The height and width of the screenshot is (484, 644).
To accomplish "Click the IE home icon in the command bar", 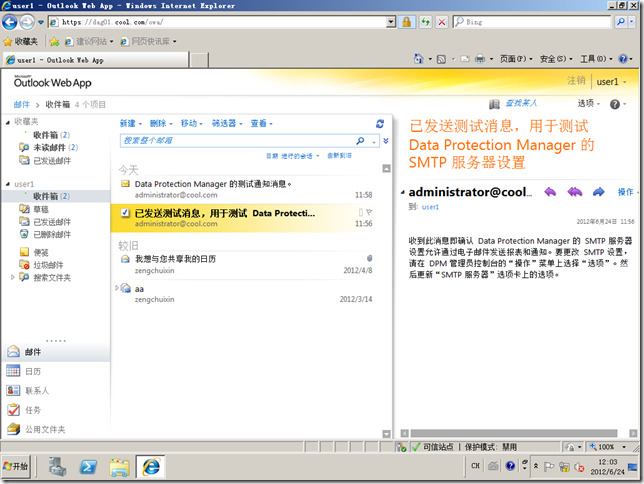I will (x=418, y=59).
